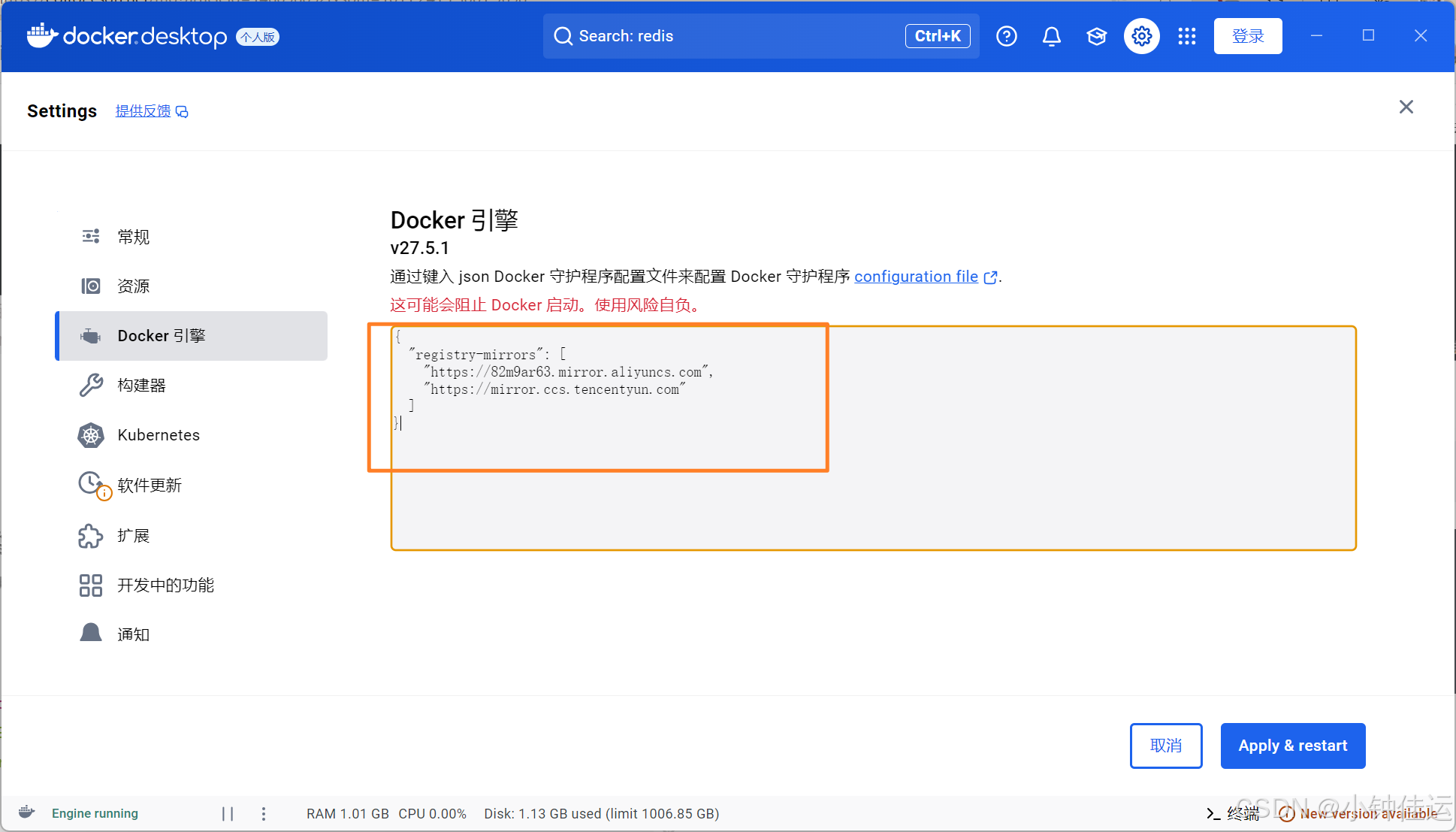Click the aliyuncs mirror URL line
Screen dimensions: 1456x832
click(x=568, y=372)
